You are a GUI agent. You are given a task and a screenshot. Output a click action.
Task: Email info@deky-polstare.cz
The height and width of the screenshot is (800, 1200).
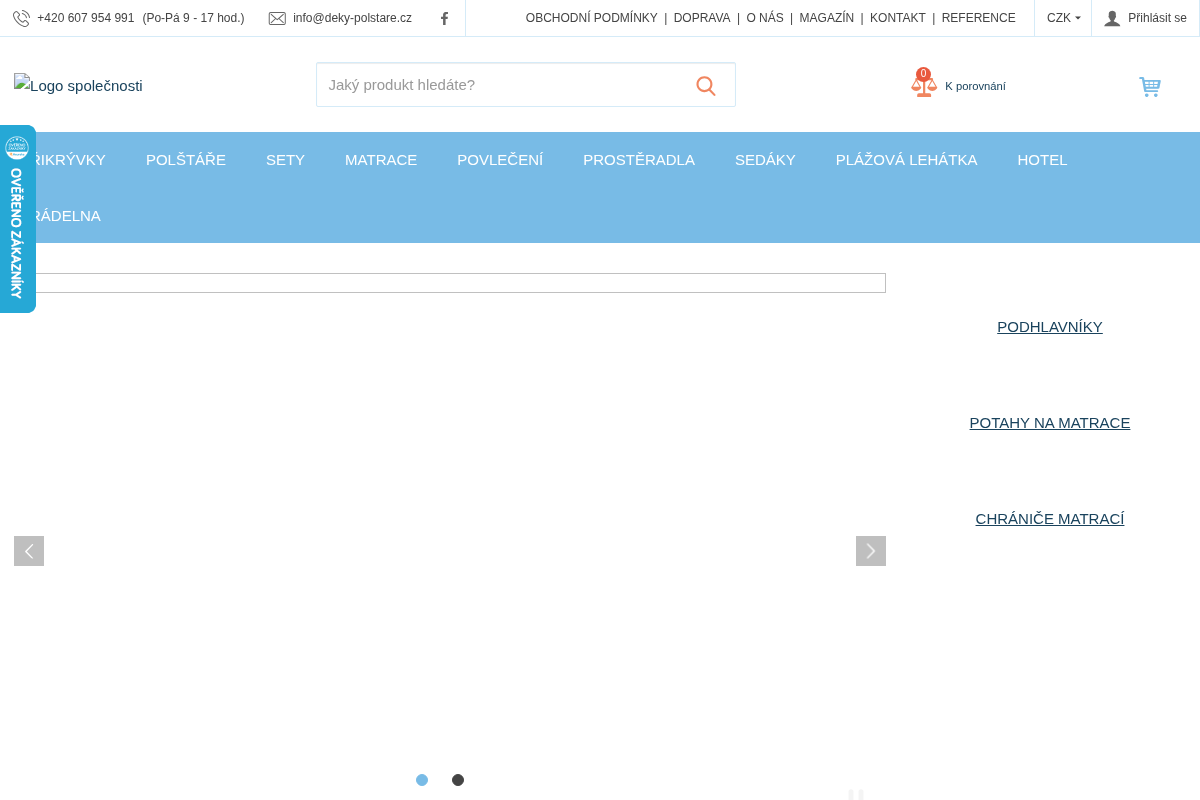pos(352,18)
